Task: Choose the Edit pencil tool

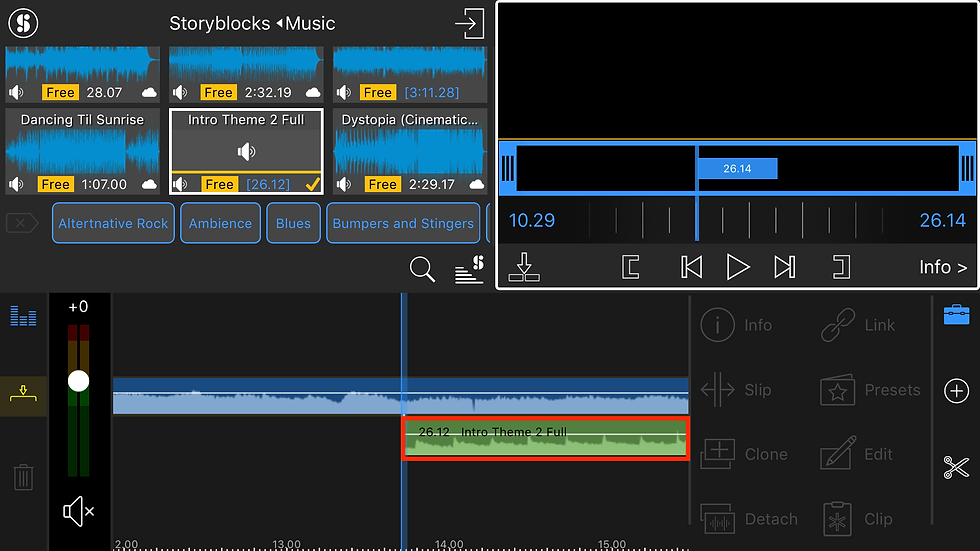Action: pyautogui.click(x=856, y=454)
